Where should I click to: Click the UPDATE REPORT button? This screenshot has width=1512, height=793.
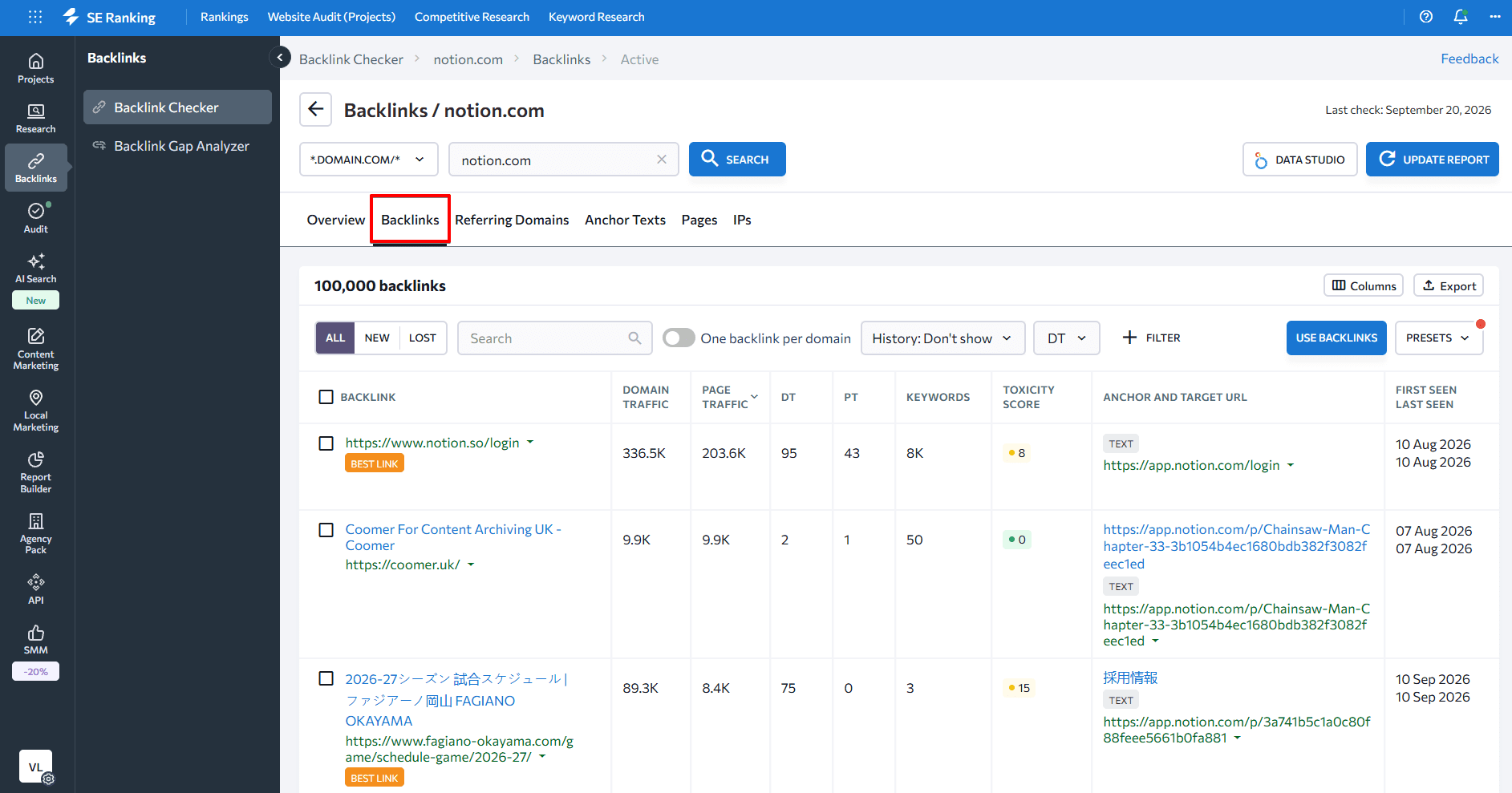click(x=1433, y=160)
